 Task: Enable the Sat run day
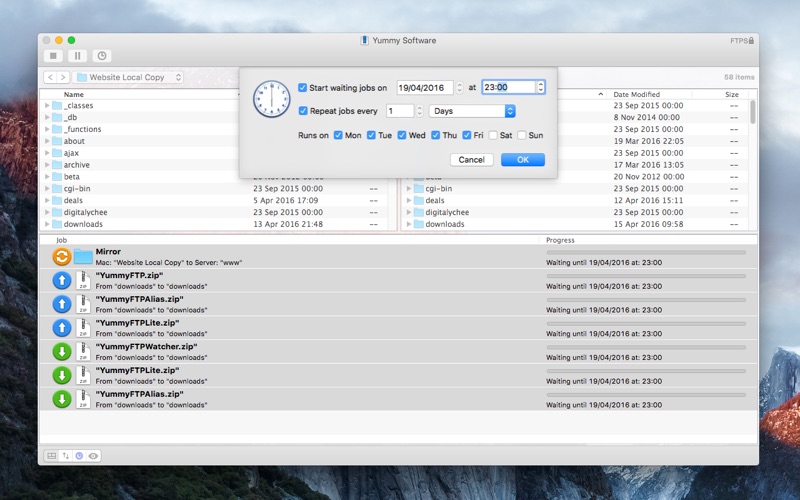493,135
